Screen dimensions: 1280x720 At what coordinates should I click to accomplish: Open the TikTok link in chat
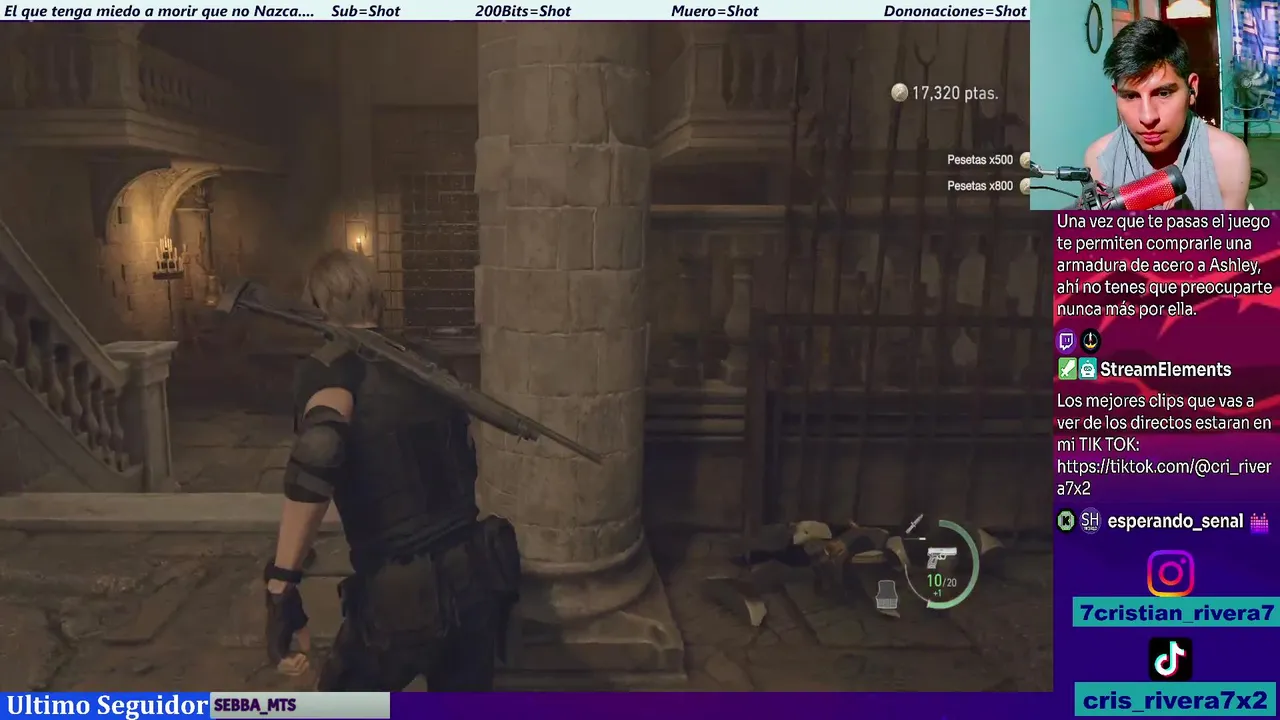pos(1164,477)
